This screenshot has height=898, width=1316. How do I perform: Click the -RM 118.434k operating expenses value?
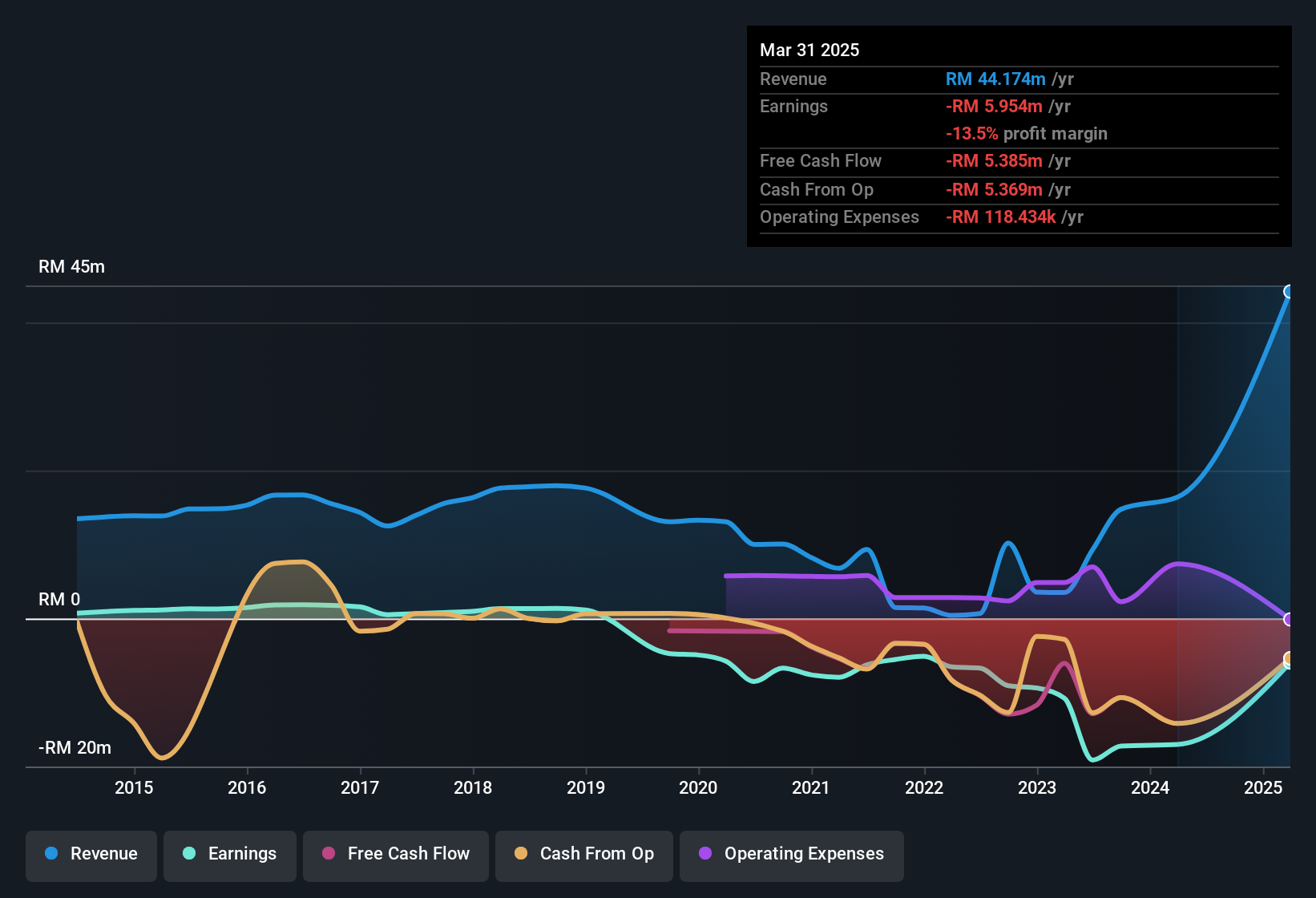click(x=1001, y=216)
